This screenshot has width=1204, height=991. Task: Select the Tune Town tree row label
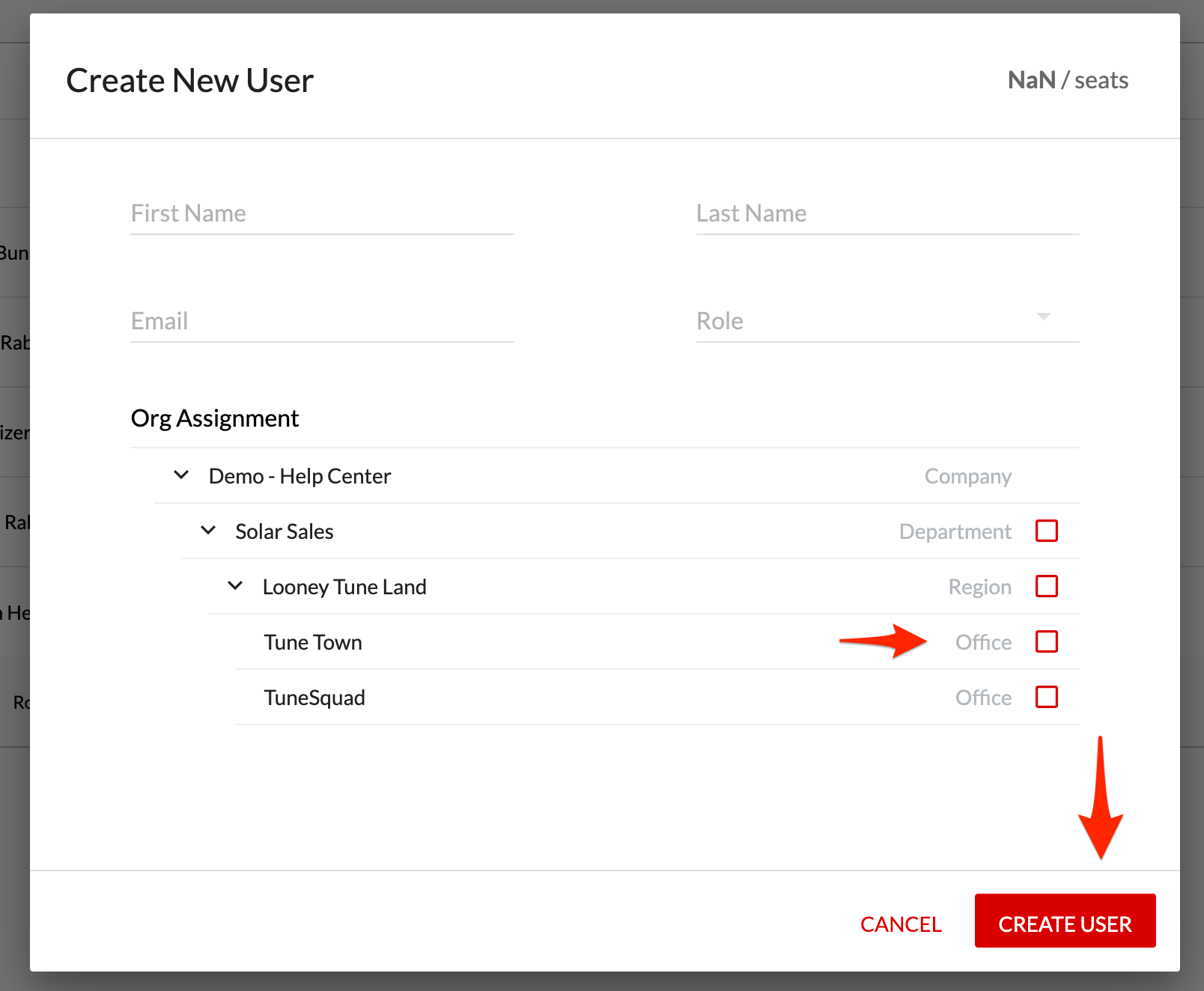[x=313, y=642]
